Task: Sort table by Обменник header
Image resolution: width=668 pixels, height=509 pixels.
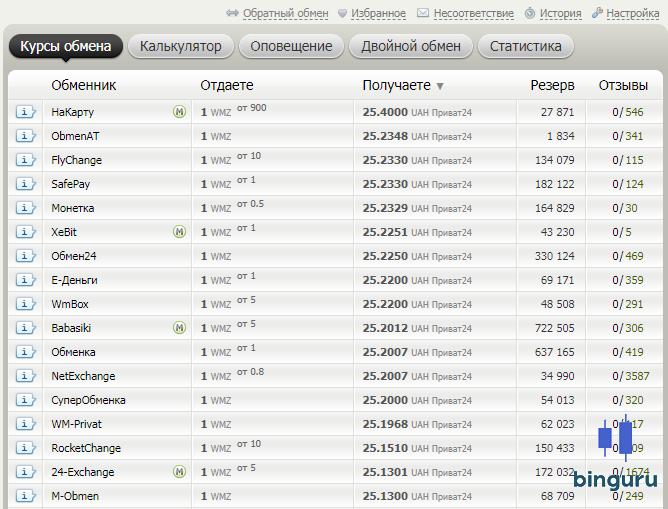Action: (84, 85)
